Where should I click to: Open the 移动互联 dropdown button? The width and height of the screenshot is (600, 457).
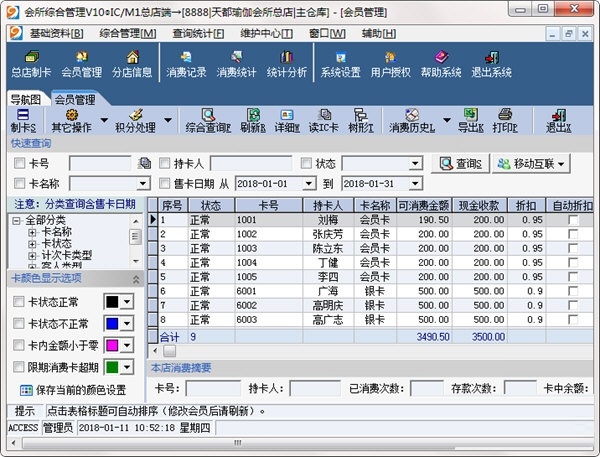coord(529,163)
